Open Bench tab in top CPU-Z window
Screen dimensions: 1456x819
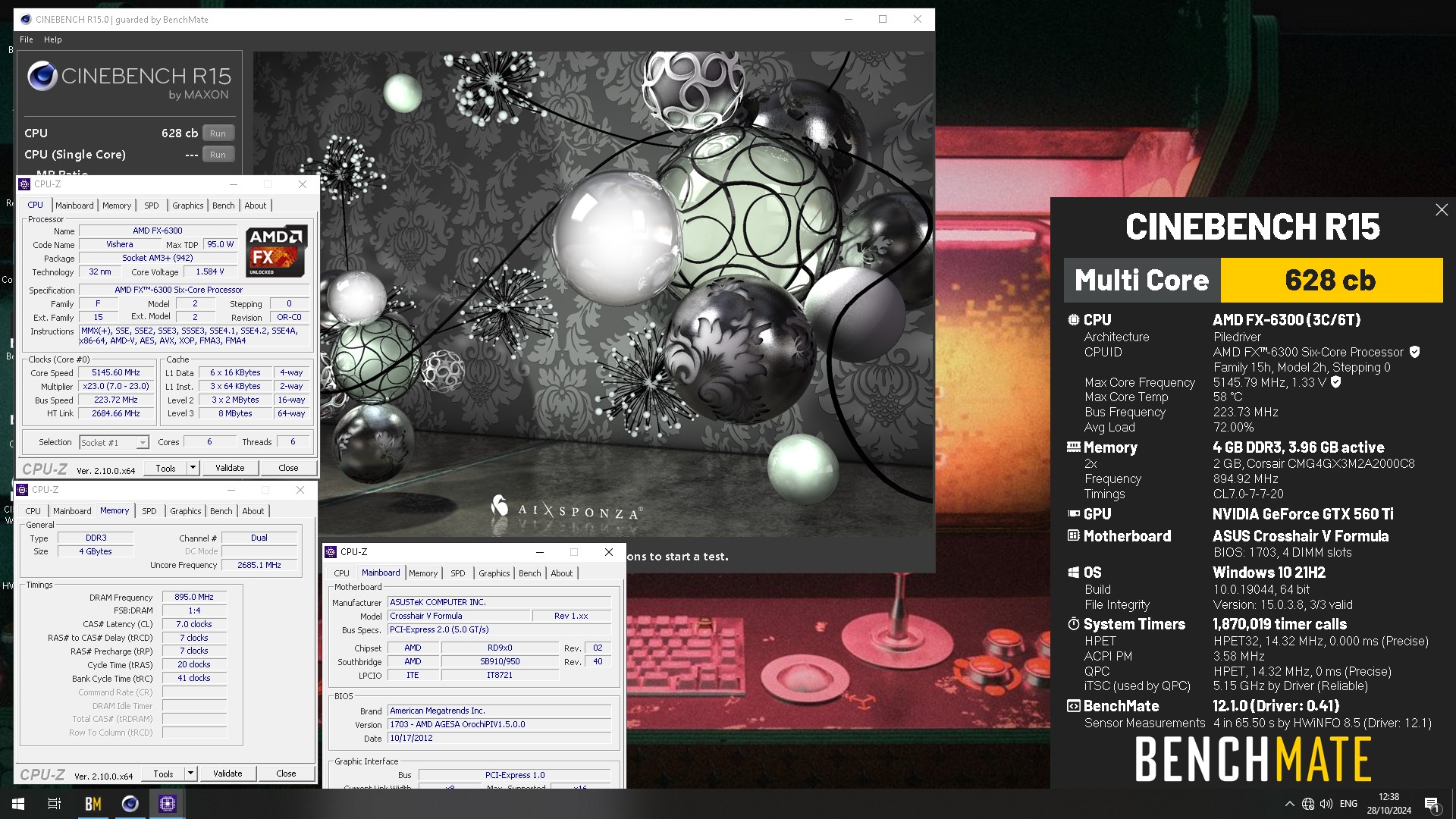[224, 206]
